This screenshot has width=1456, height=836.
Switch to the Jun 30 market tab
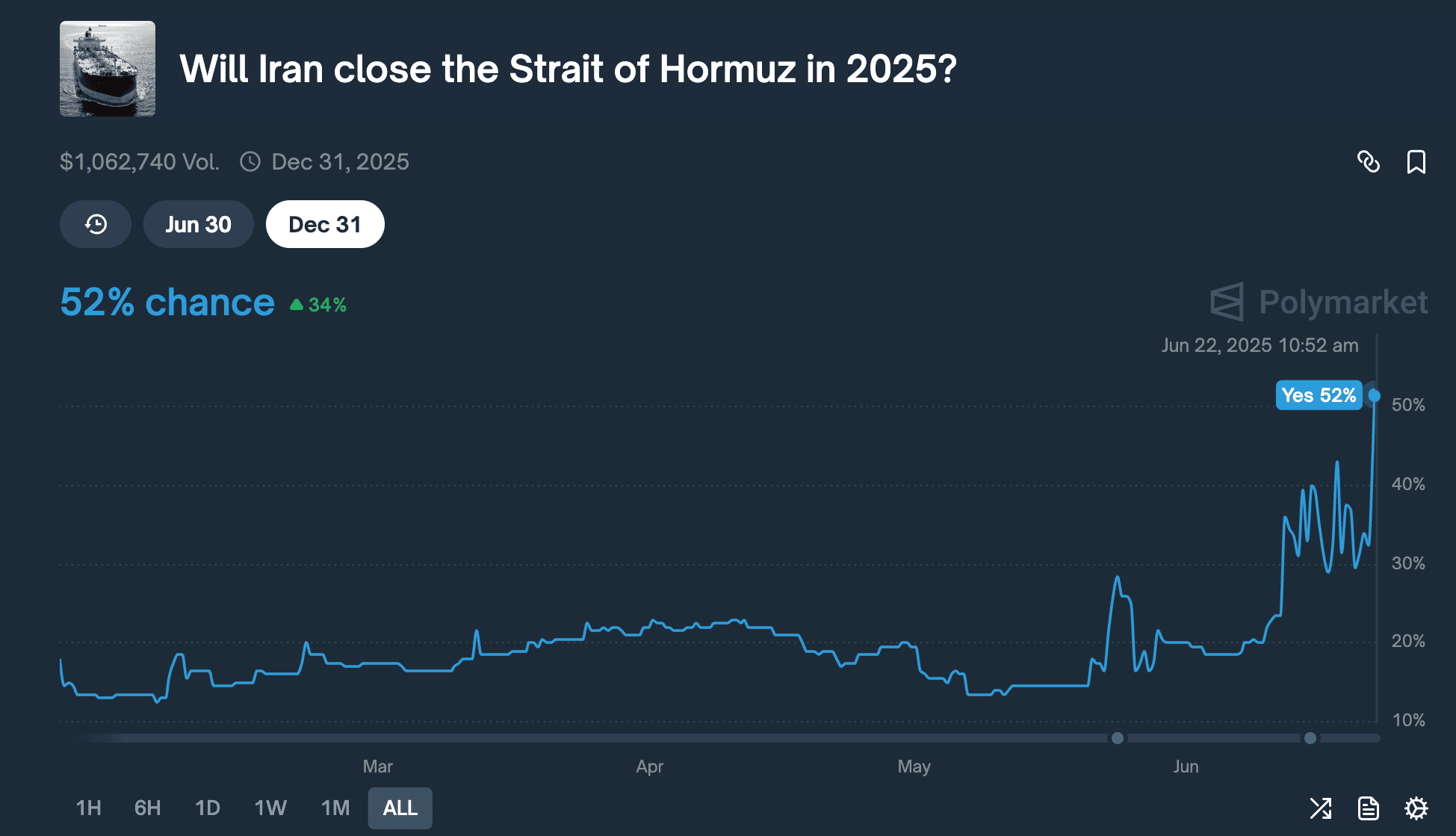pyautogui.click(x=198, y=223)
